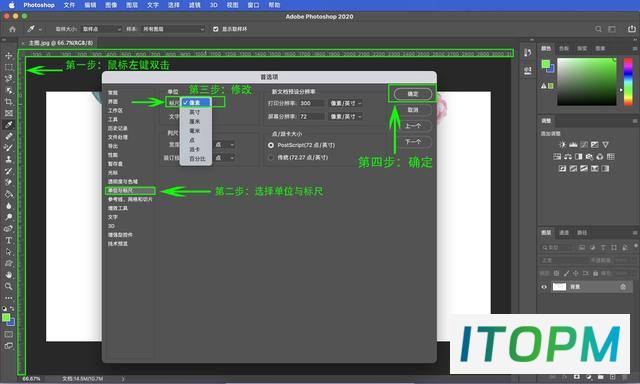Image resolution: width=640 pixels, height=384 pixels.
Task: Select the 传统 (72.27 点/英寸) radio button
Action: 271,158
